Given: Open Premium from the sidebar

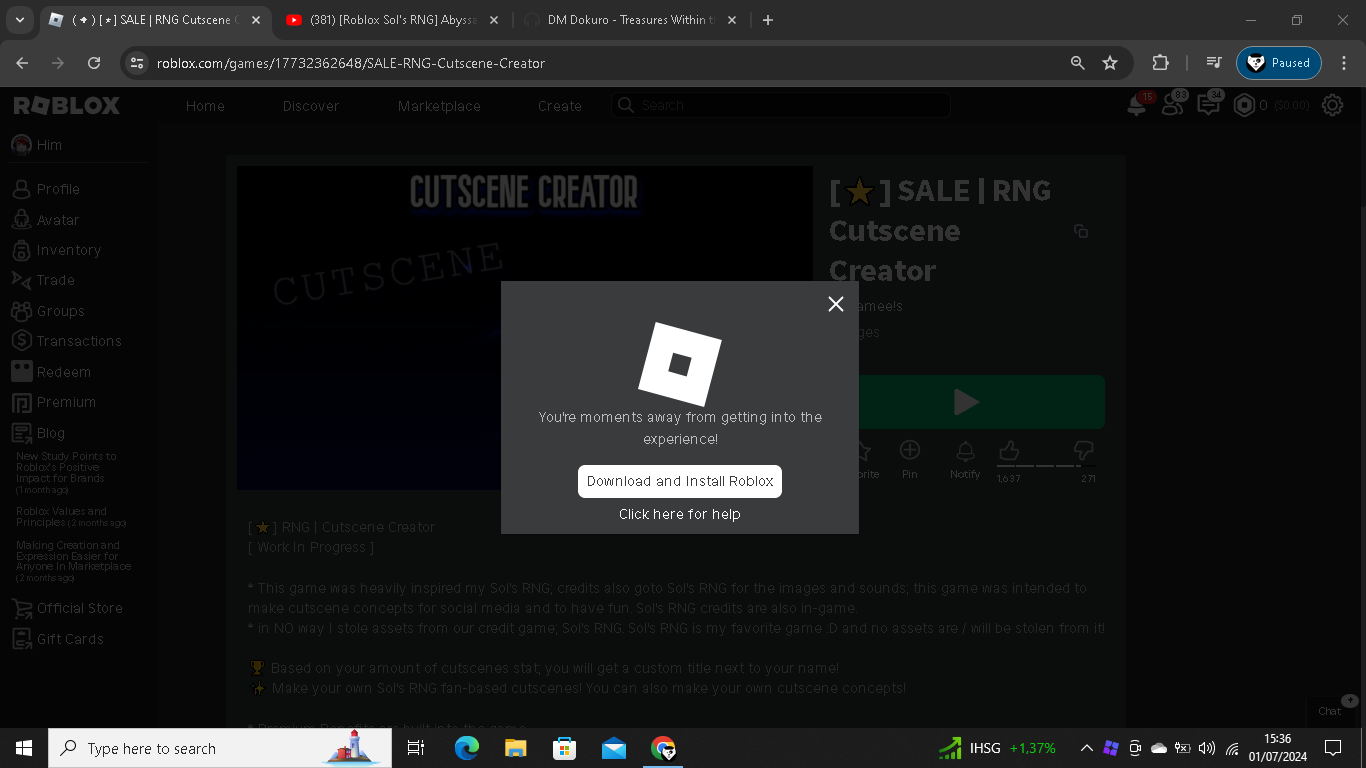Looking at the screenshot, I should 54,402.
